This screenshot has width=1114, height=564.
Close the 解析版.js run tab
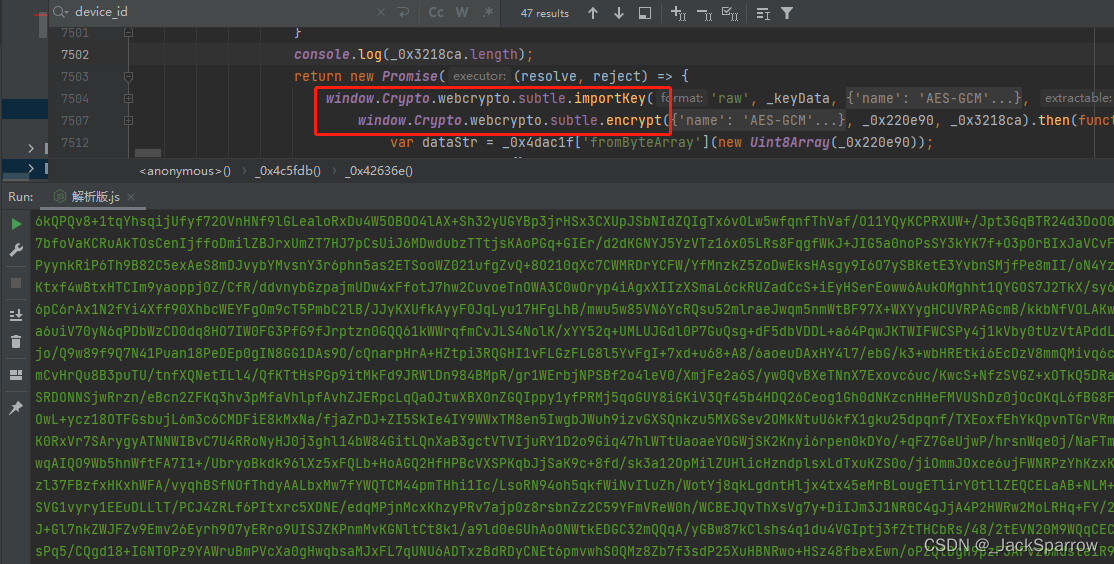tap(131, 197)
